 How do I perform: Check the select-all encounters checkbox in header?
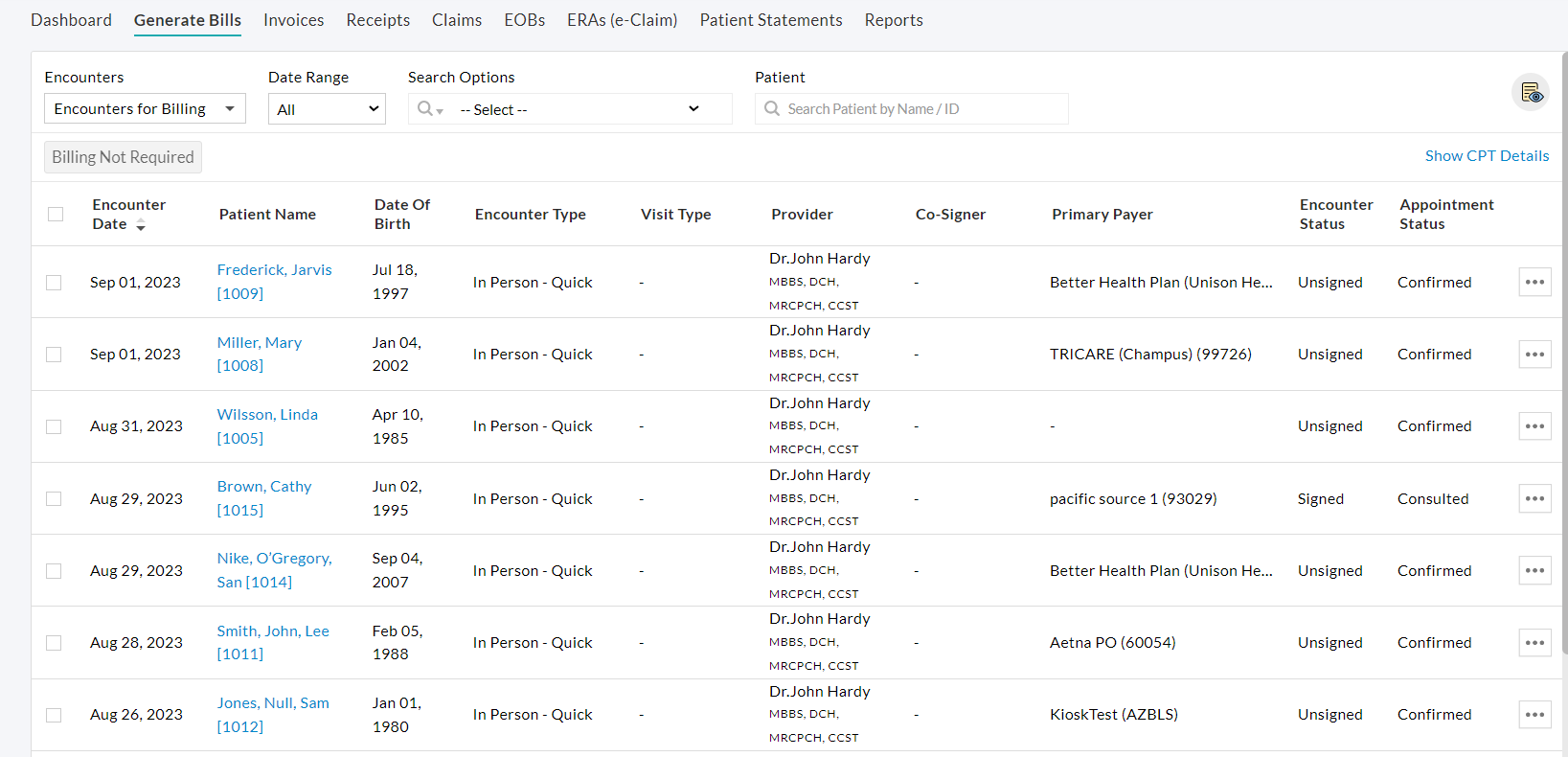[x=56, y=215]
